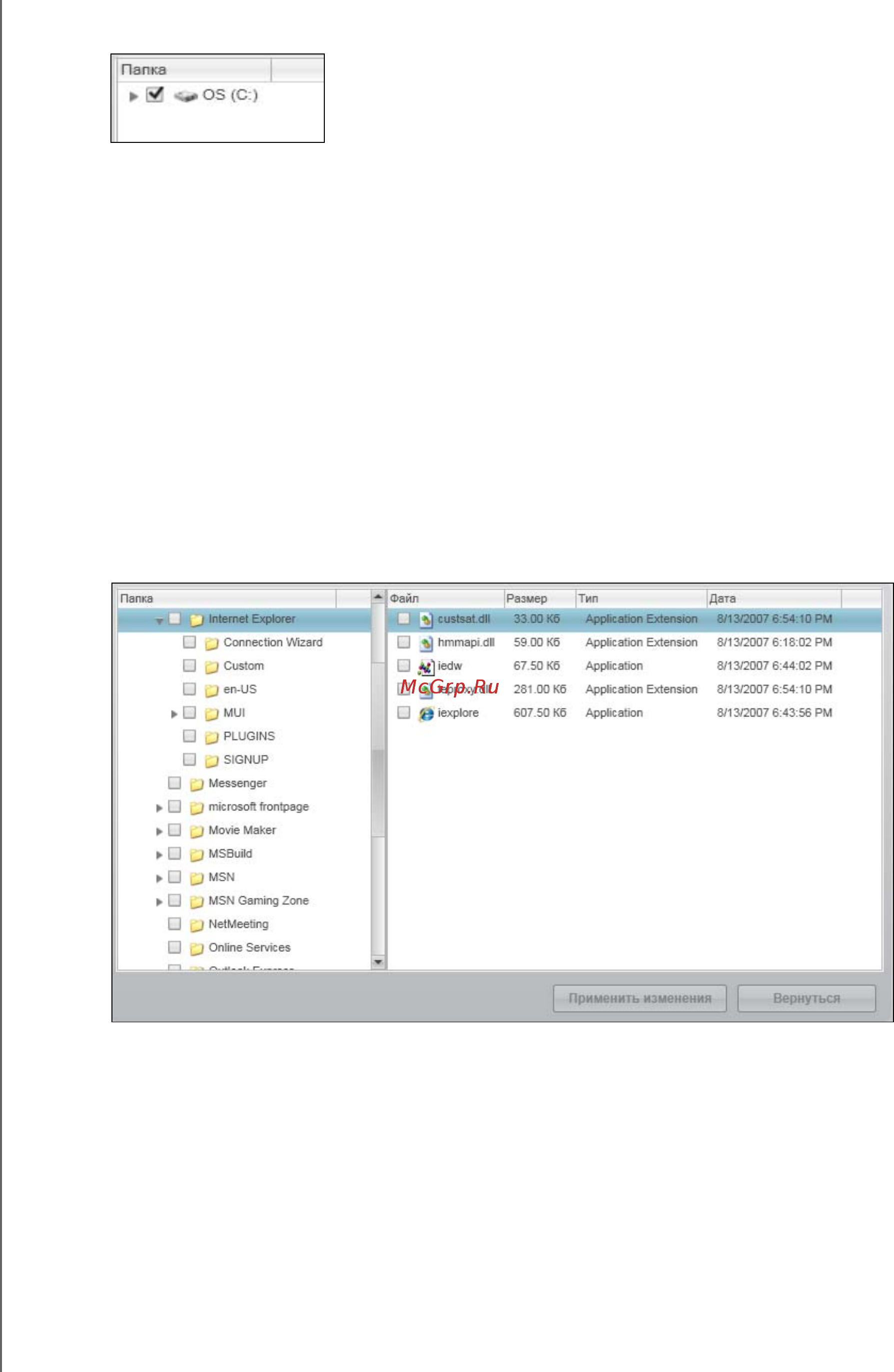
Task: Click the folder tree scroll down arrow
Action: [x=378, y=962]
